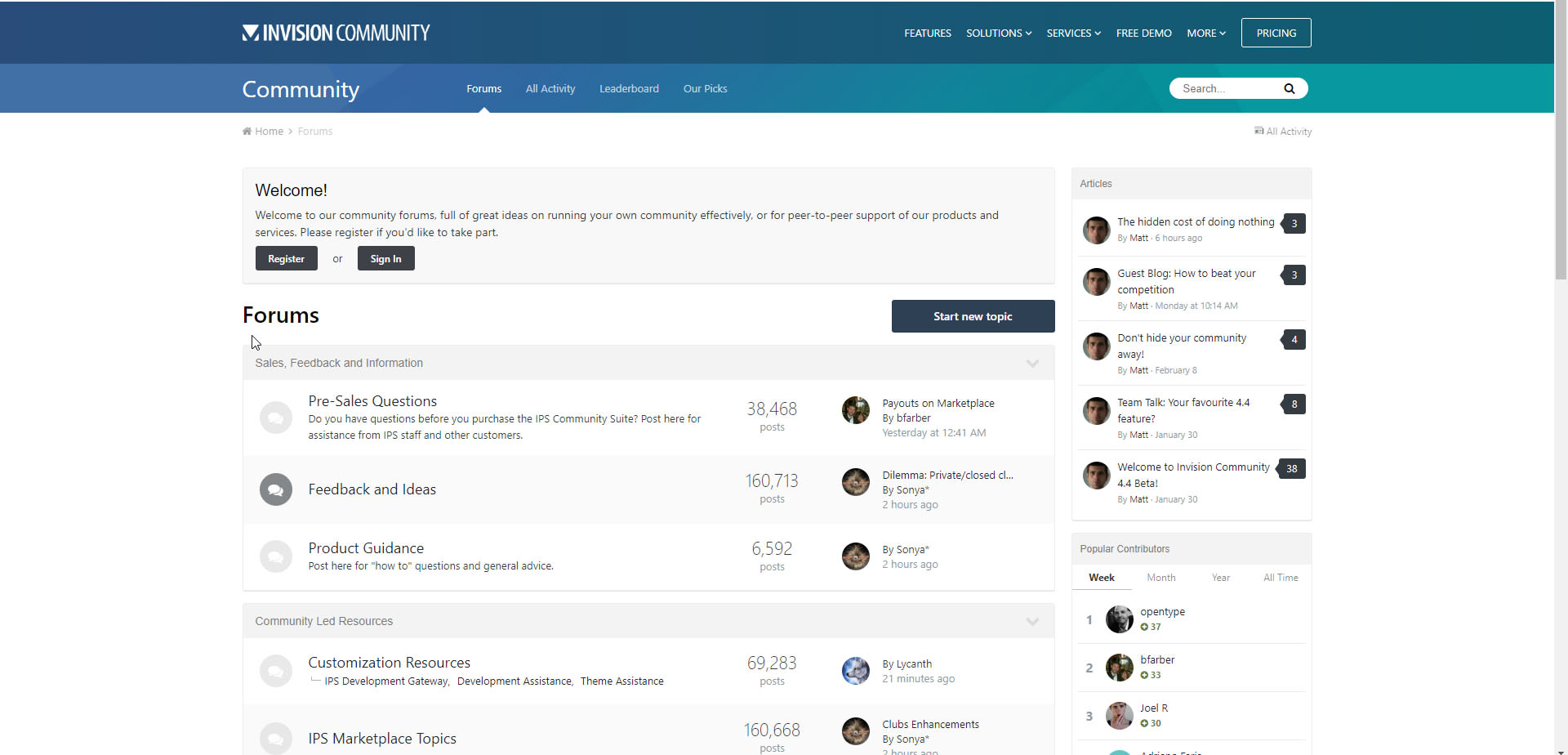Open the Customization Resources forum link

tap(390, 663)
